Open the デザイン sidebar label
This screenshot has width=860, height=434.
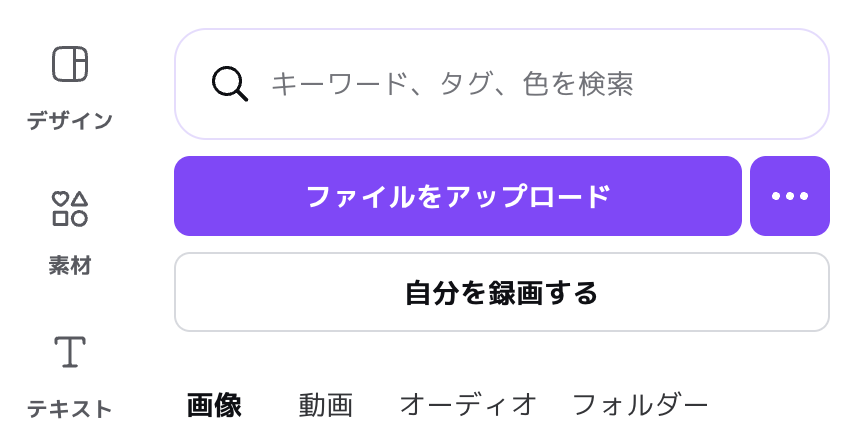(69, 121)
